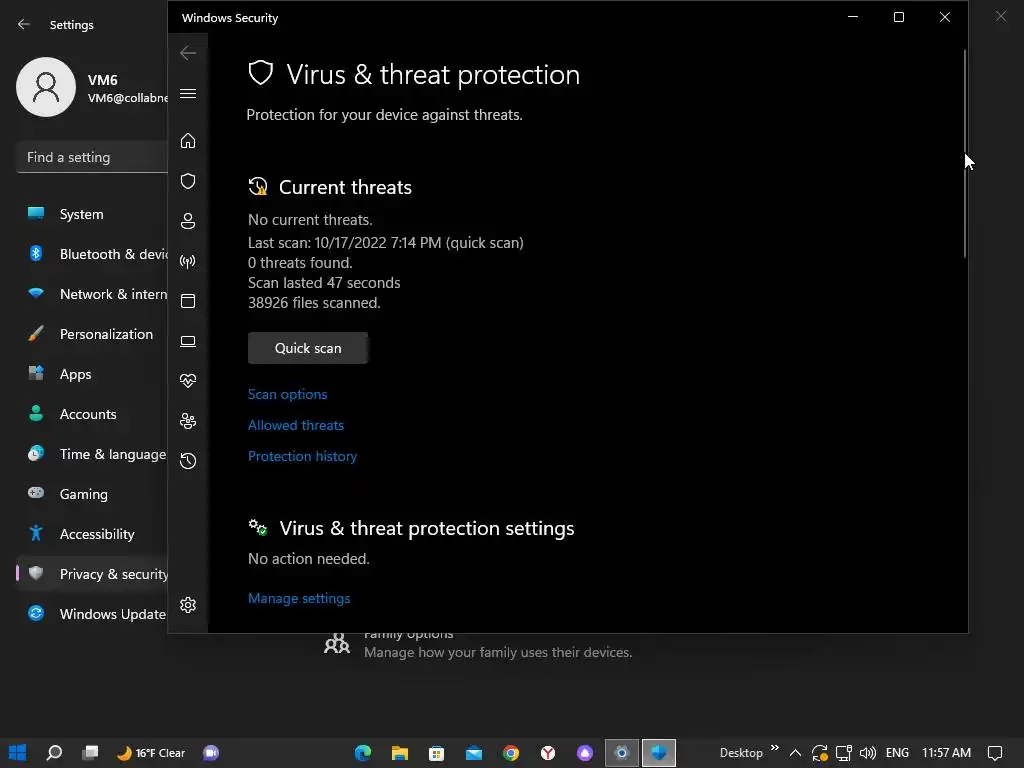Open Account protection sidebar icon

(187, 221)
